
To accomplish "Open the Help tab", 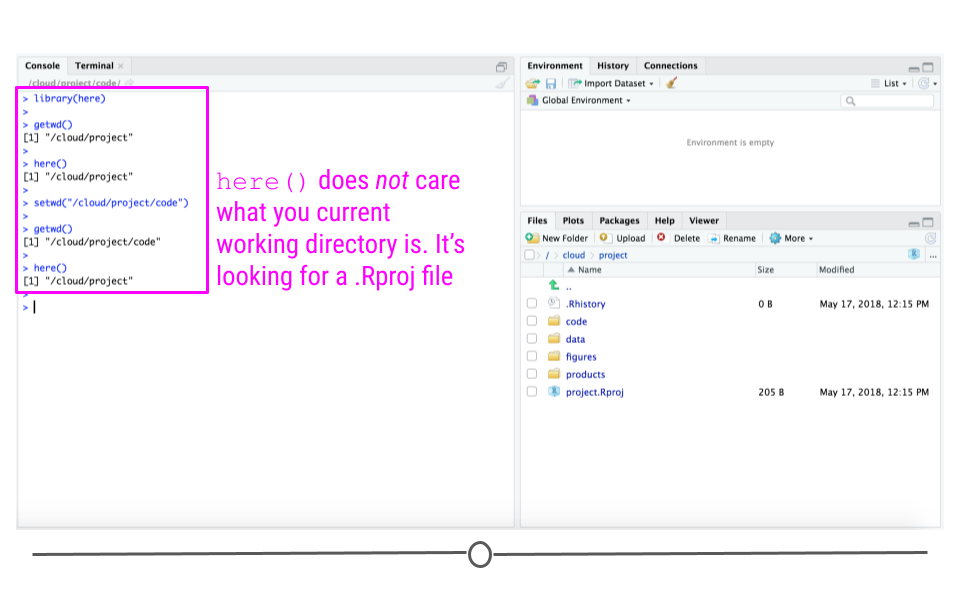I will (x=664, y=220).
